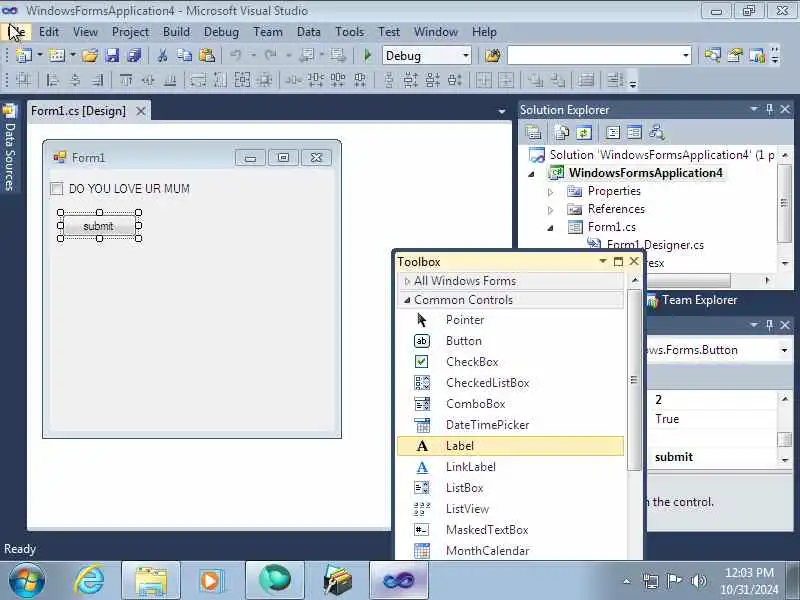Collapse the Form1.cs node in Solution Explorer
The height and width of the screenshot is (600, 800).
[x=551, y=228]
